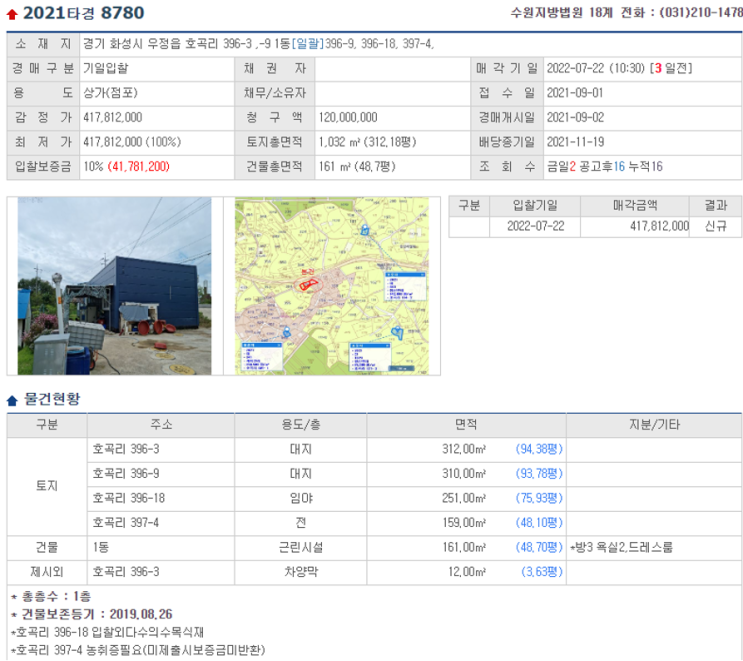743x661 pixels.
Task: Click 근린시설 building usage cell
Action: tap(301, 548)
